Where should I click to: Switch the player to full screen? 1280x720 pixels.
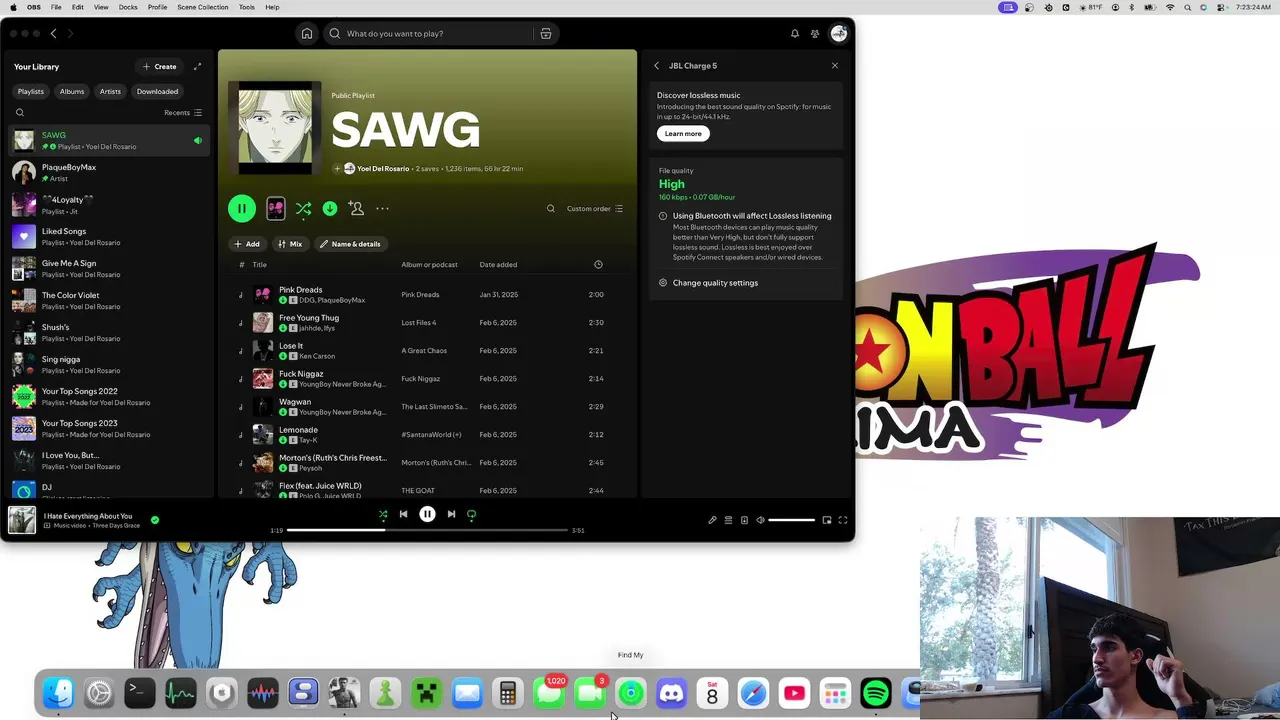pyautogui.click(x=843, y=520)
